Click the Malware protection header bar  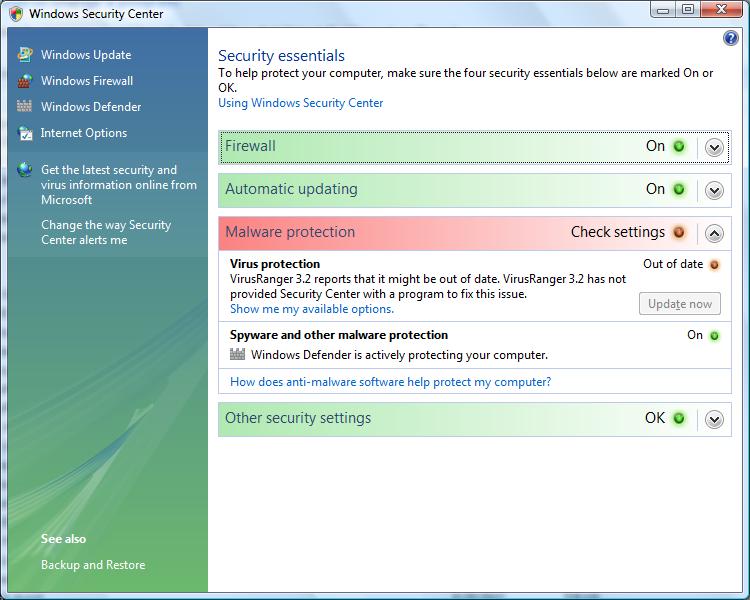474,233
